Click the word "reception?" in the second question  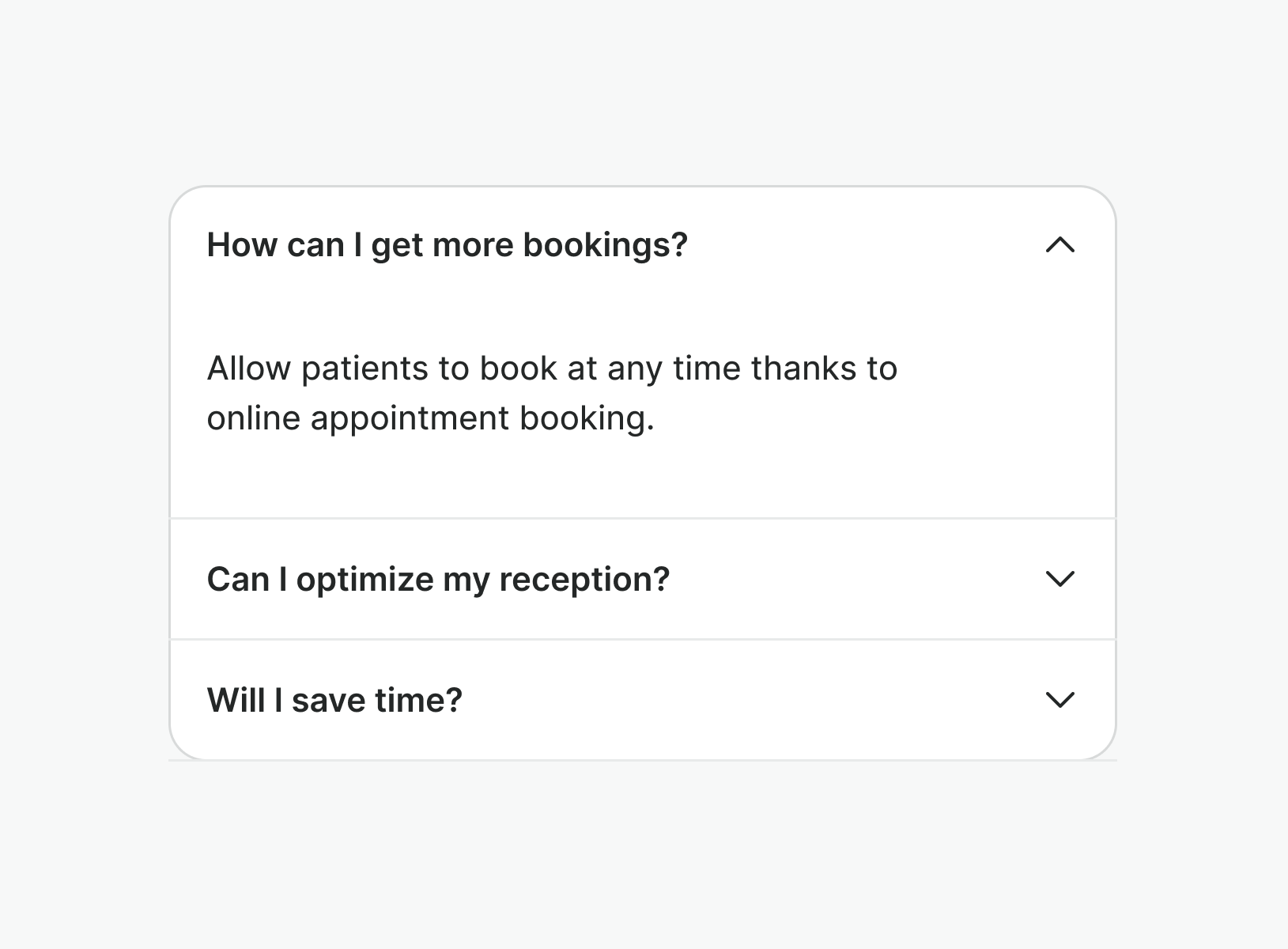point(584,580)
